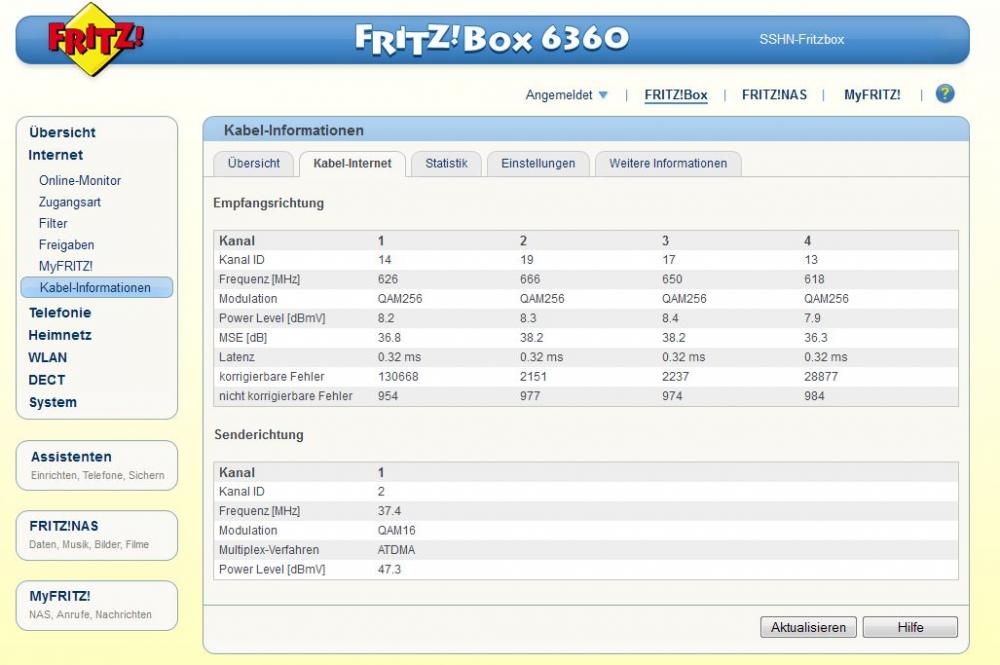The width and height of the screenshot is (1000, 665).
Task: Open the System sidebar menu
Action: (52, 403)
